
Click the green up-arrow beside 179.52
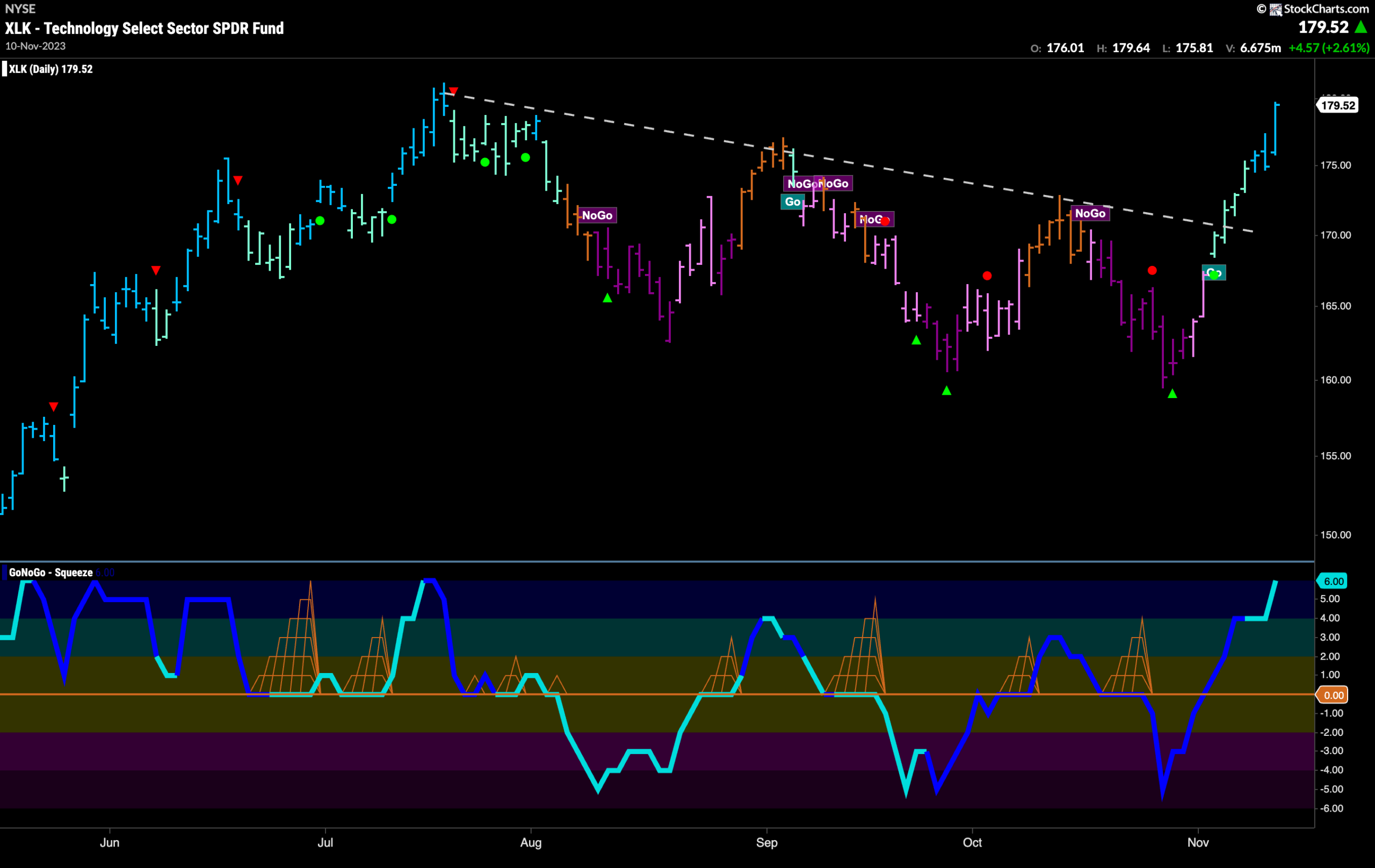point(1361,27)
